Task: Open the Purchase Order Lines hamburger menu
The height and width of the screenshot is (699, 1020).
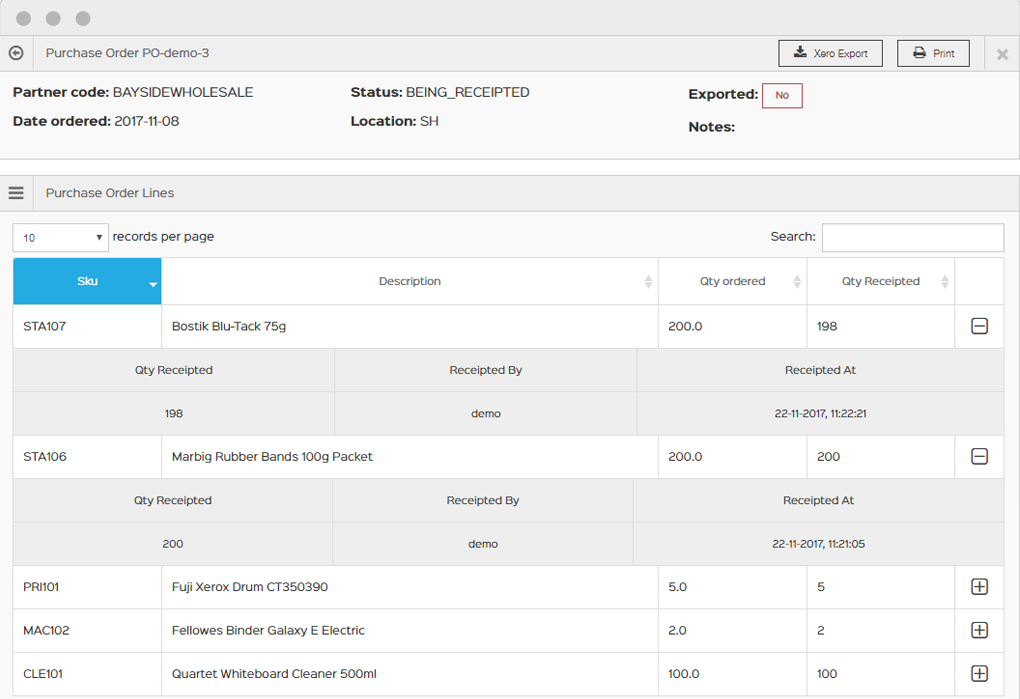Action: (x=16, y=193)
